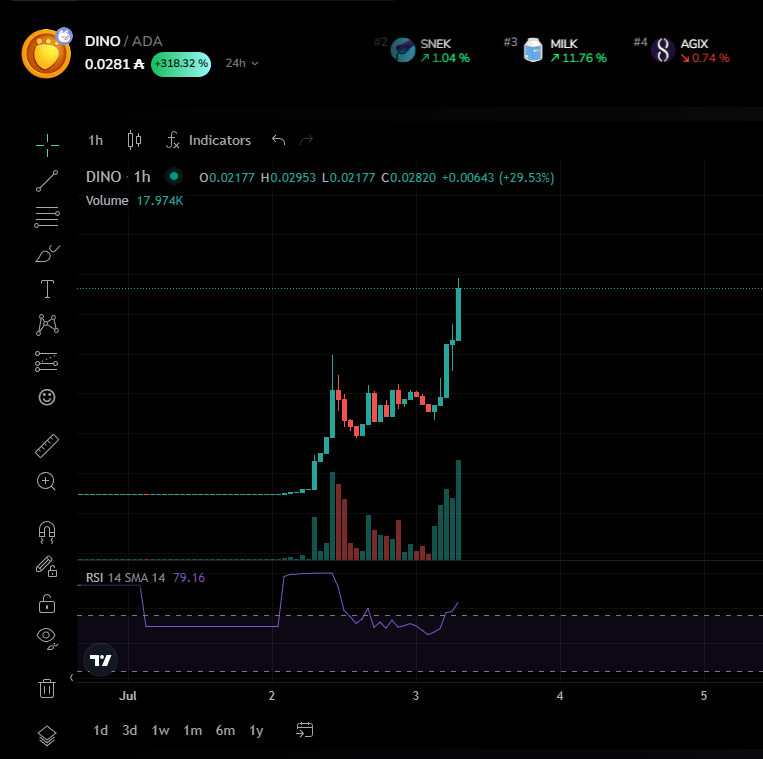Viewport: 763px width, 759px height.
Task: Click the green market status dot
Action: tap(174, 177)
